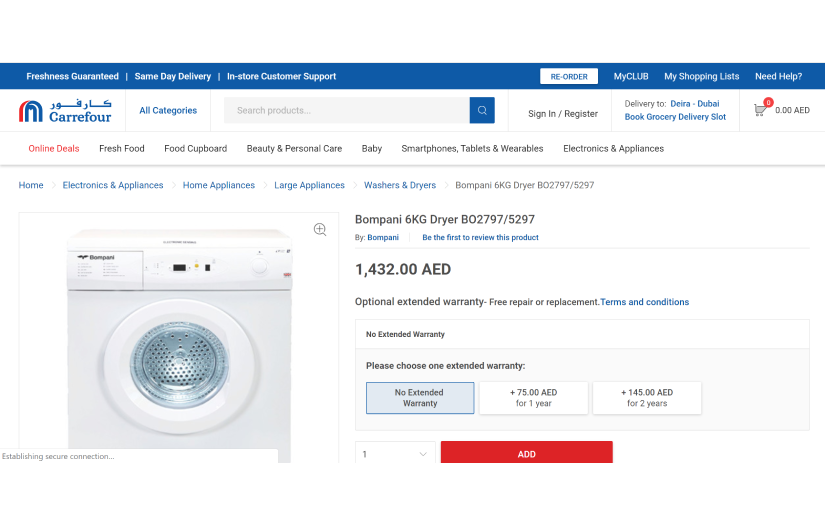
Task: Open Baby category
Action: (x=371, y=148)
